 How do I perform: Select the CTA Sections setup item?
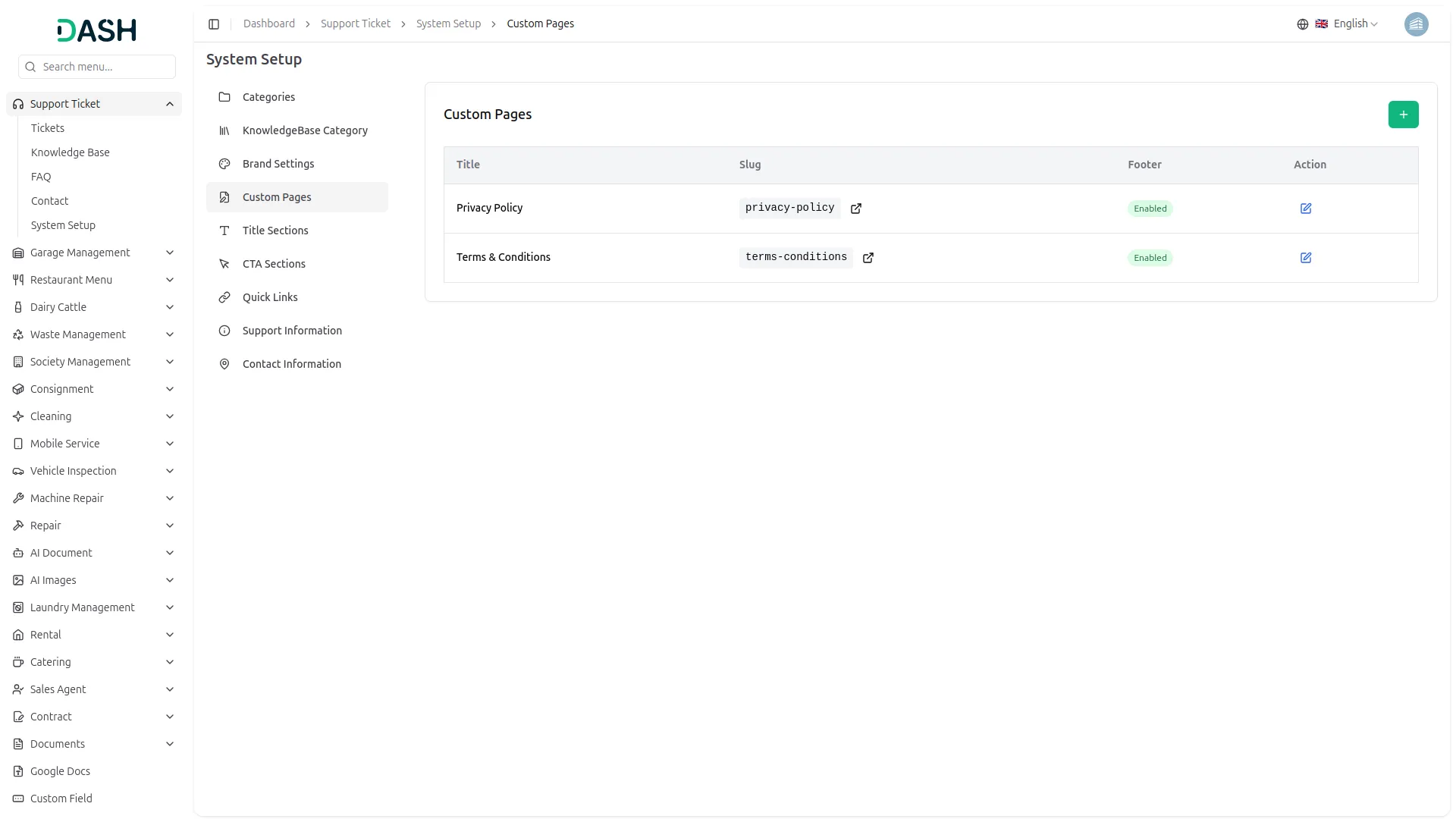[x=274, y=264]
